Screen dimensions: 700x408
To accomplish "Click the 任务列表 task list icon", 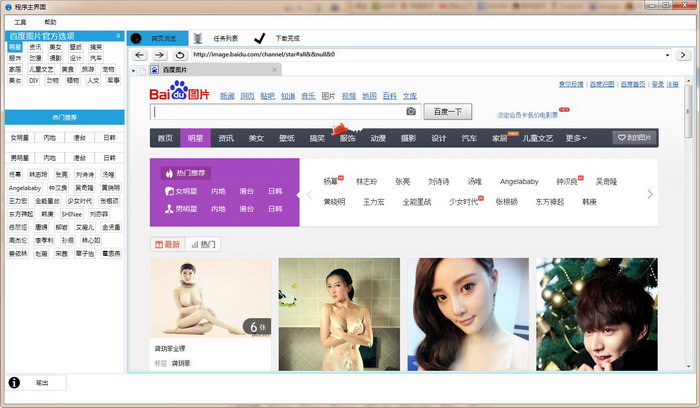I will pyautogui.click(x=198, y=38).
